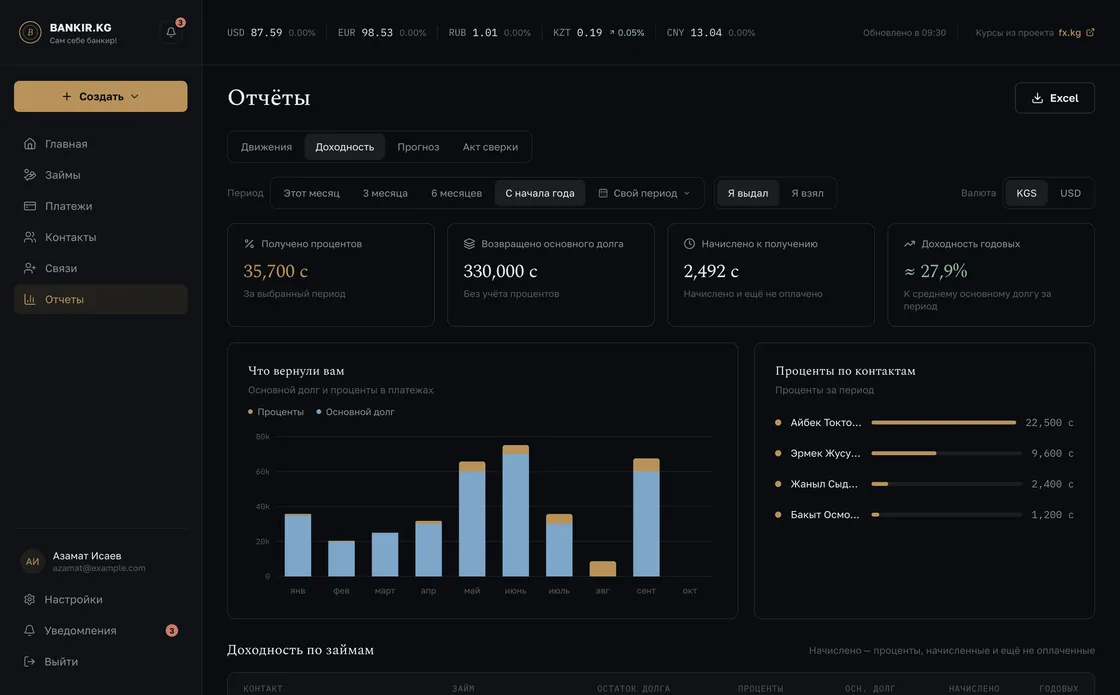The height and width of the screenshot is (695, 1120).
Task: Click the external link icon next to fx.kg
Action: coord(1090,32)
